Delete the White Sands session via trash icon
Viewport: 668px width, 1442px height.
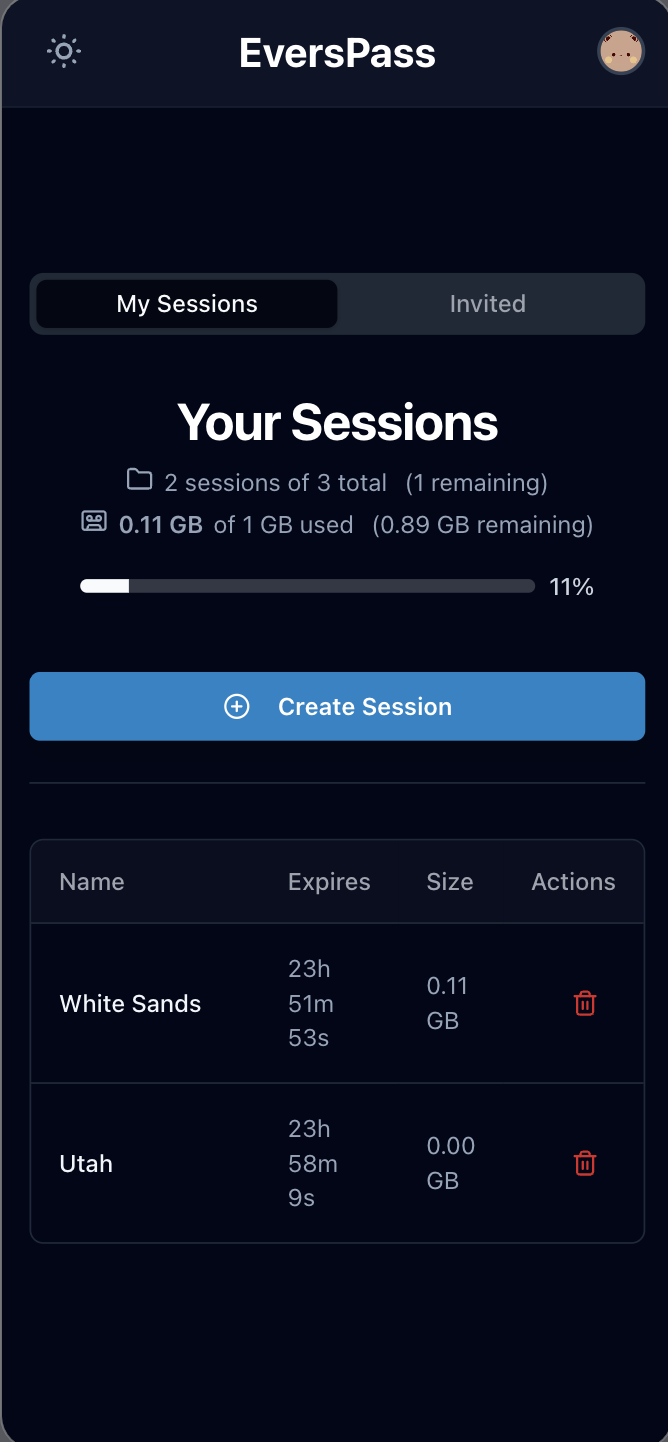coord(585,1003)
